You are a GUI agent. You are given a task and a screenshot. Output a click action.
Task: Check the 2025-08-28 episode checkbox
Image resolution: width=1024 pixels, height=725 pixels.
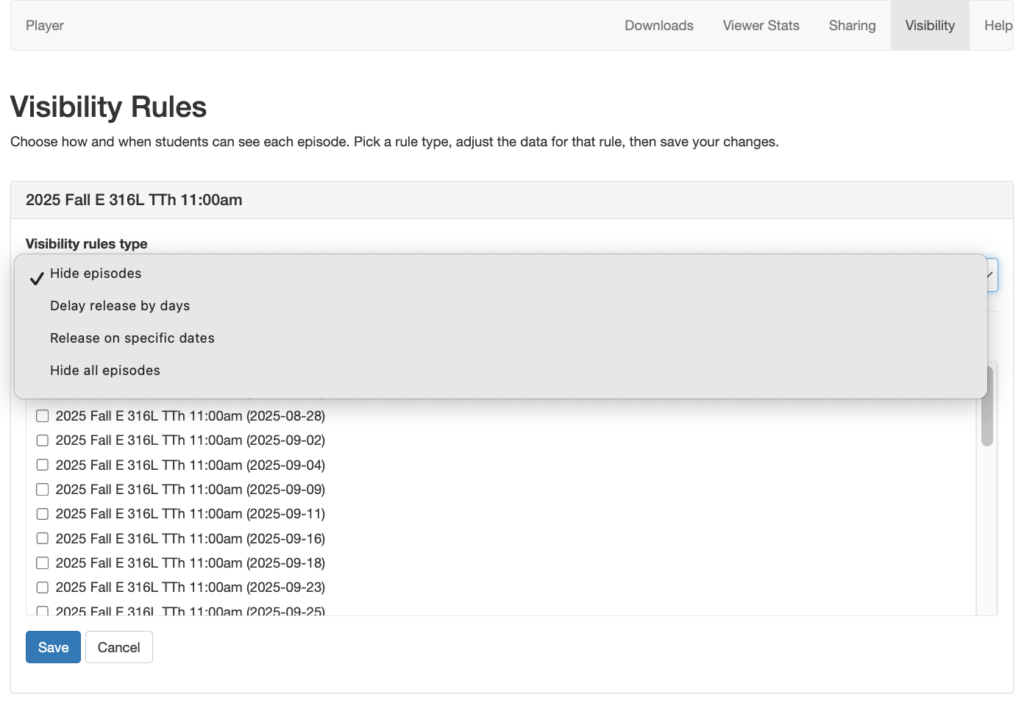click(x=41, y=415)
